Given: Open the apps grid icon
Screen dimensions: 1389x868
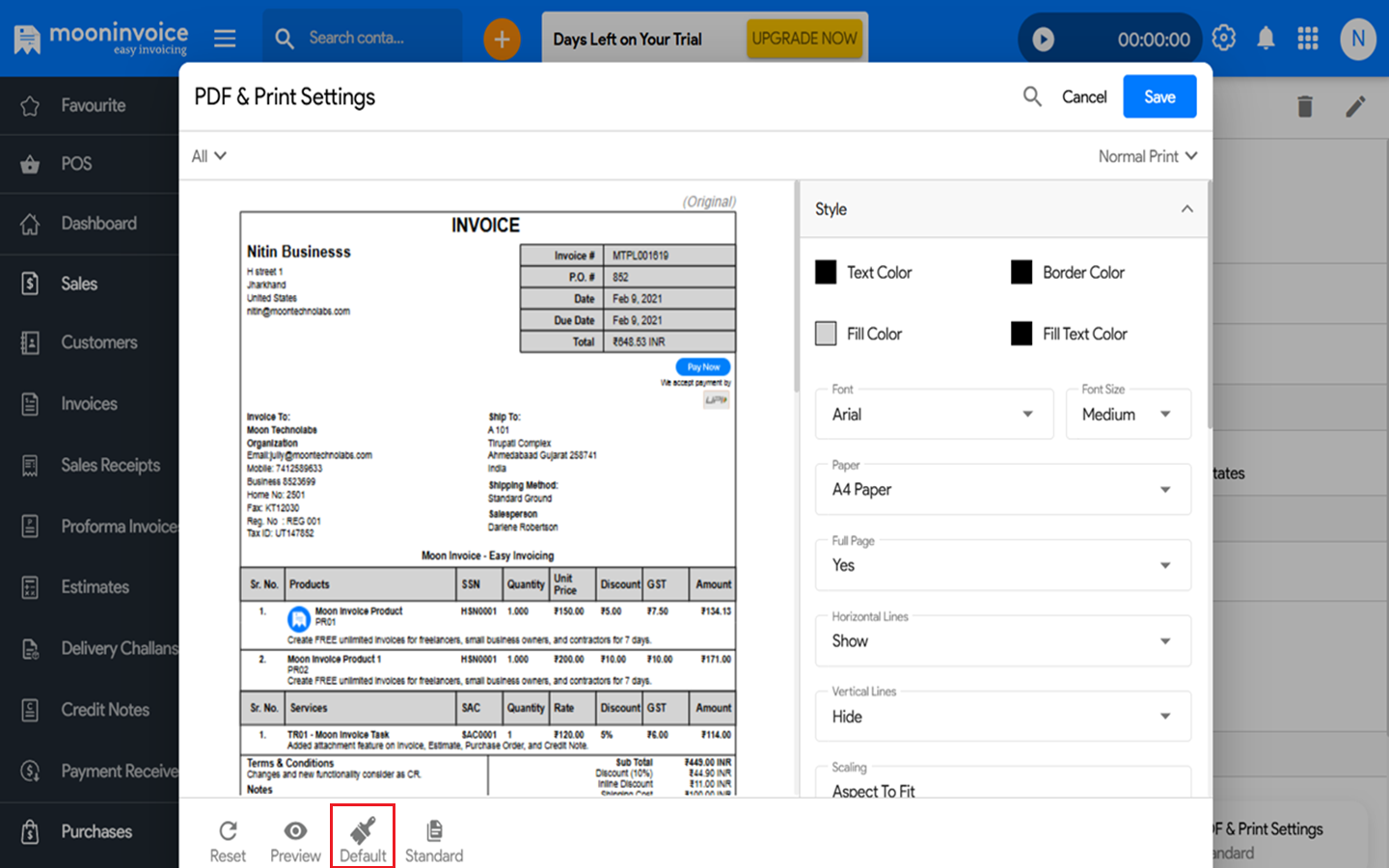Looking at the screenshot, I should pyautogui.click(x=1308, y=39).
